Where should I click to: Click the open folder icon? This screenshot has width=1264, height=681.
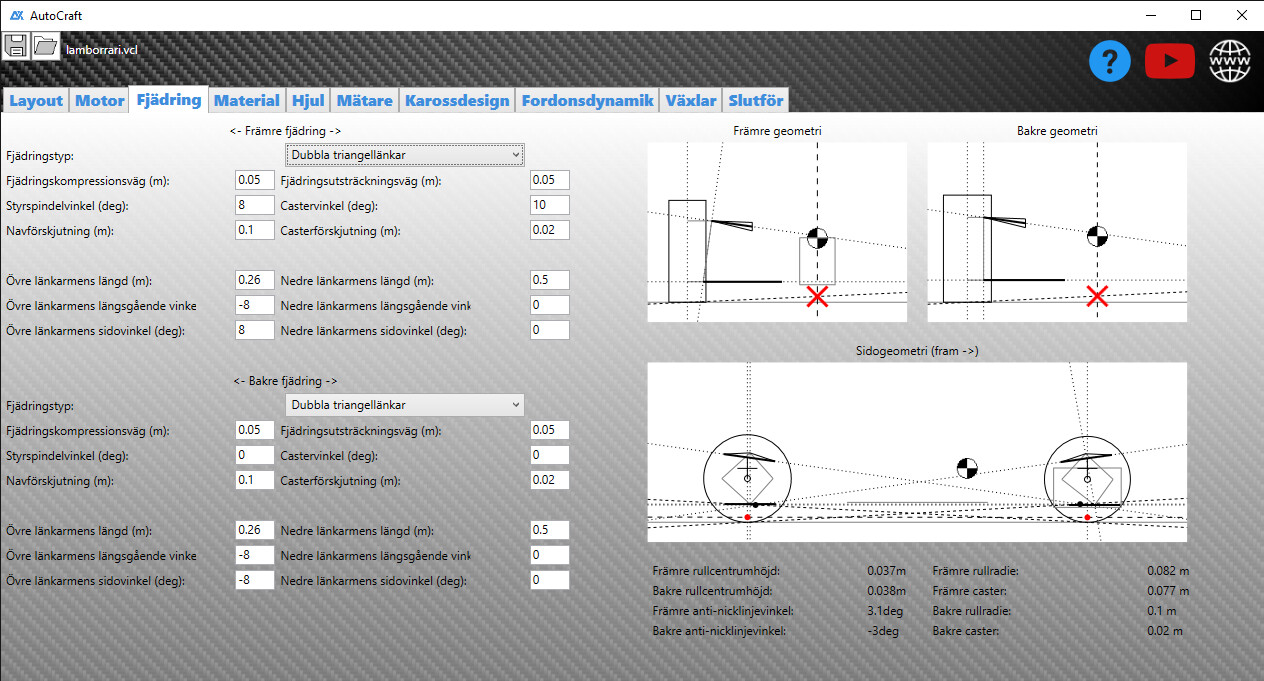point(45,46)
